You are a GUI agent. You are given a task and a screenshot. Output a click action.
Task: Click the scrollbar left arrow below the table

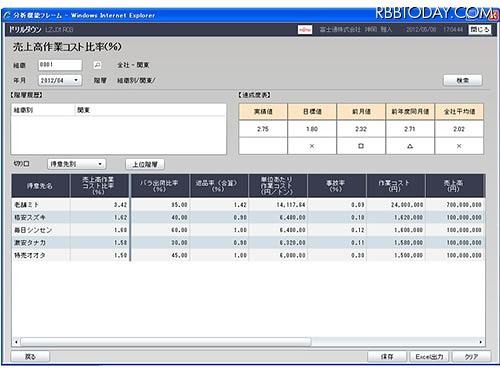[16, 342]
